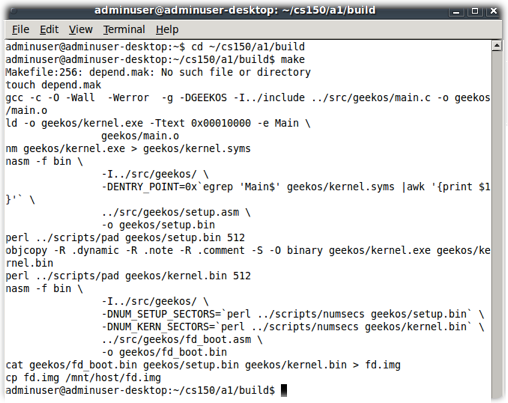Open the View menu
Screen dimensions: 508x403
pyautogui.click(x=81, y=30)
